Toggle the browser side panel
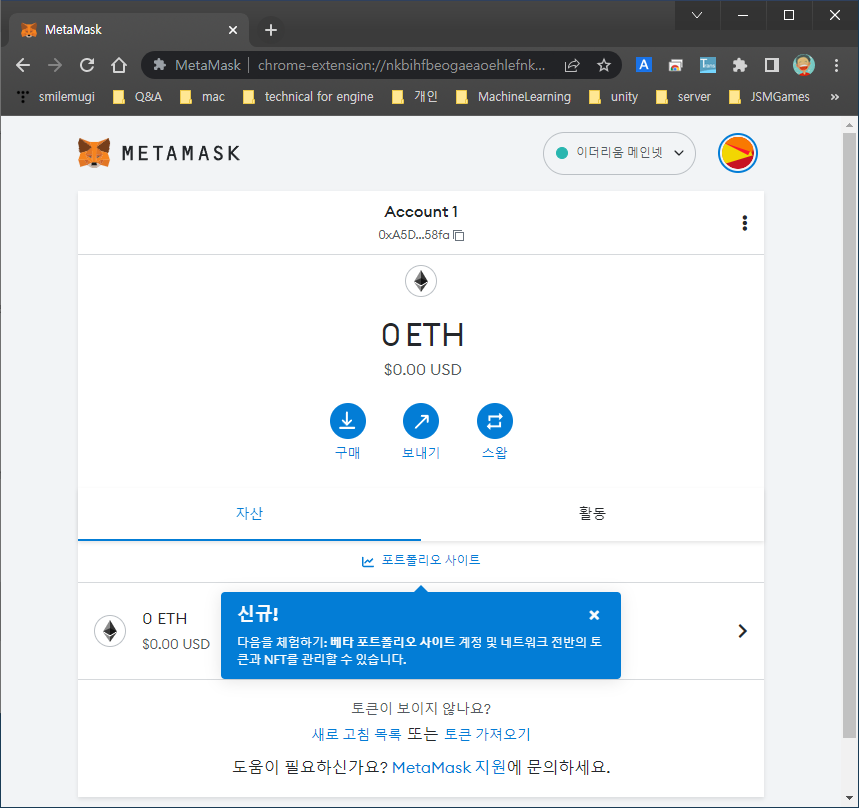 pos(772,65)
